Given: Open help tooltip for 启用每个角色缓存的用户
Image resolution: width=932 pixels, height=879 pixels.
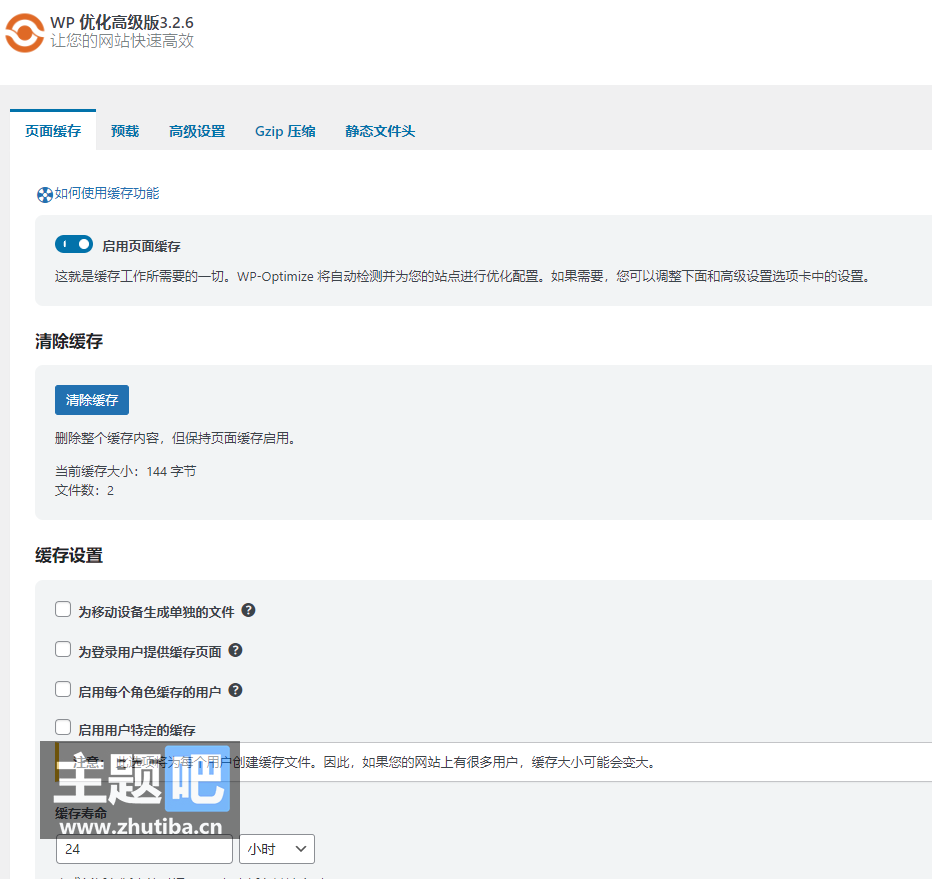Looking at the screenshot, I should point(236,690).
